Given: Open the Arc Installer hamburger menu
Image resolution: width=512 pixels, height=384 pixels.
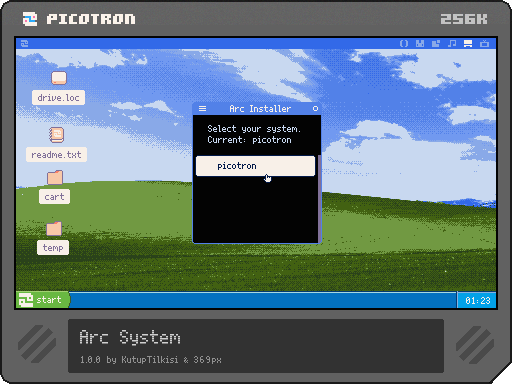Looking at the screenshot, I should (x=202, y=109).
